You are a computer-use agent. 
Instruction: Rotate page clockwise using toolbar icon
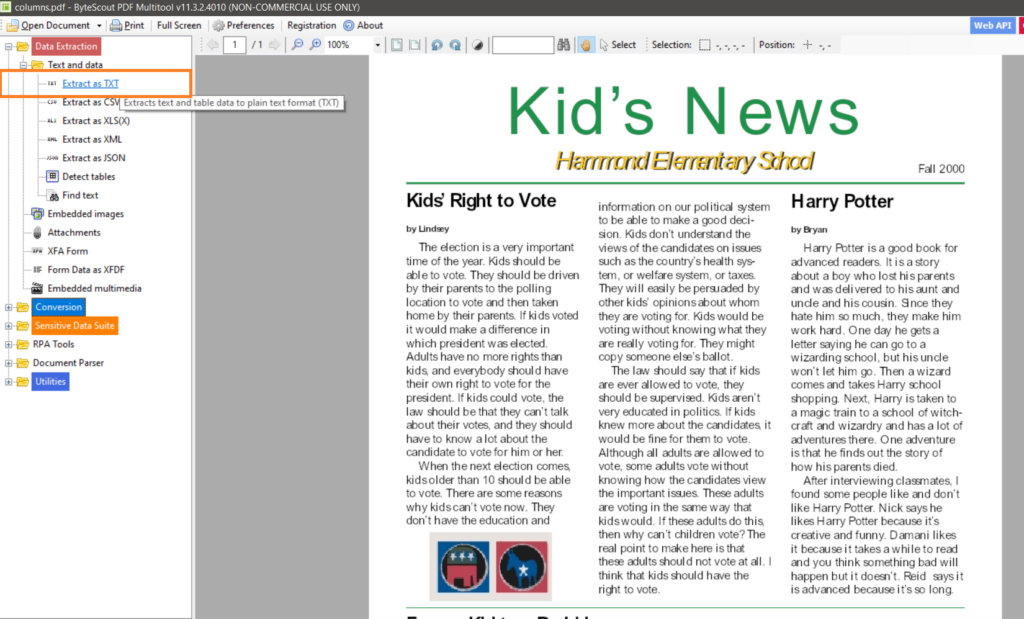pyautogui.click(x=455, y=45)
